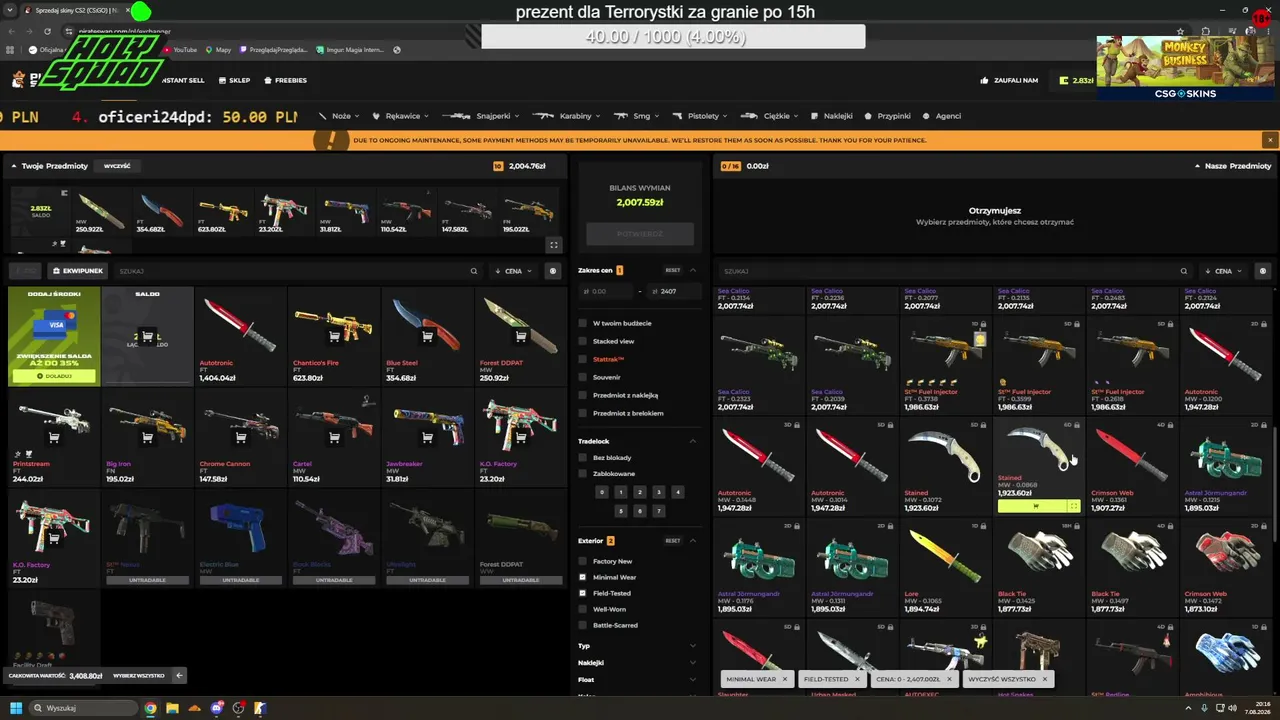Image resolution: width=1280 pixels, height=720 pixels.
Task: Enable the Well-Worn exterior filter
Action: click(583, 608)
